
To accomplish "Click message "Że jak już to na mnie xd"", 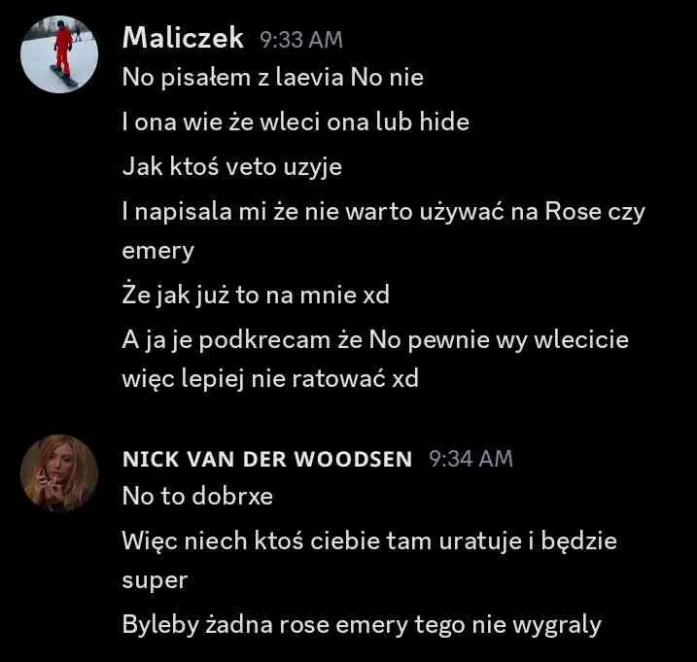I will click(x=256, y=295).
